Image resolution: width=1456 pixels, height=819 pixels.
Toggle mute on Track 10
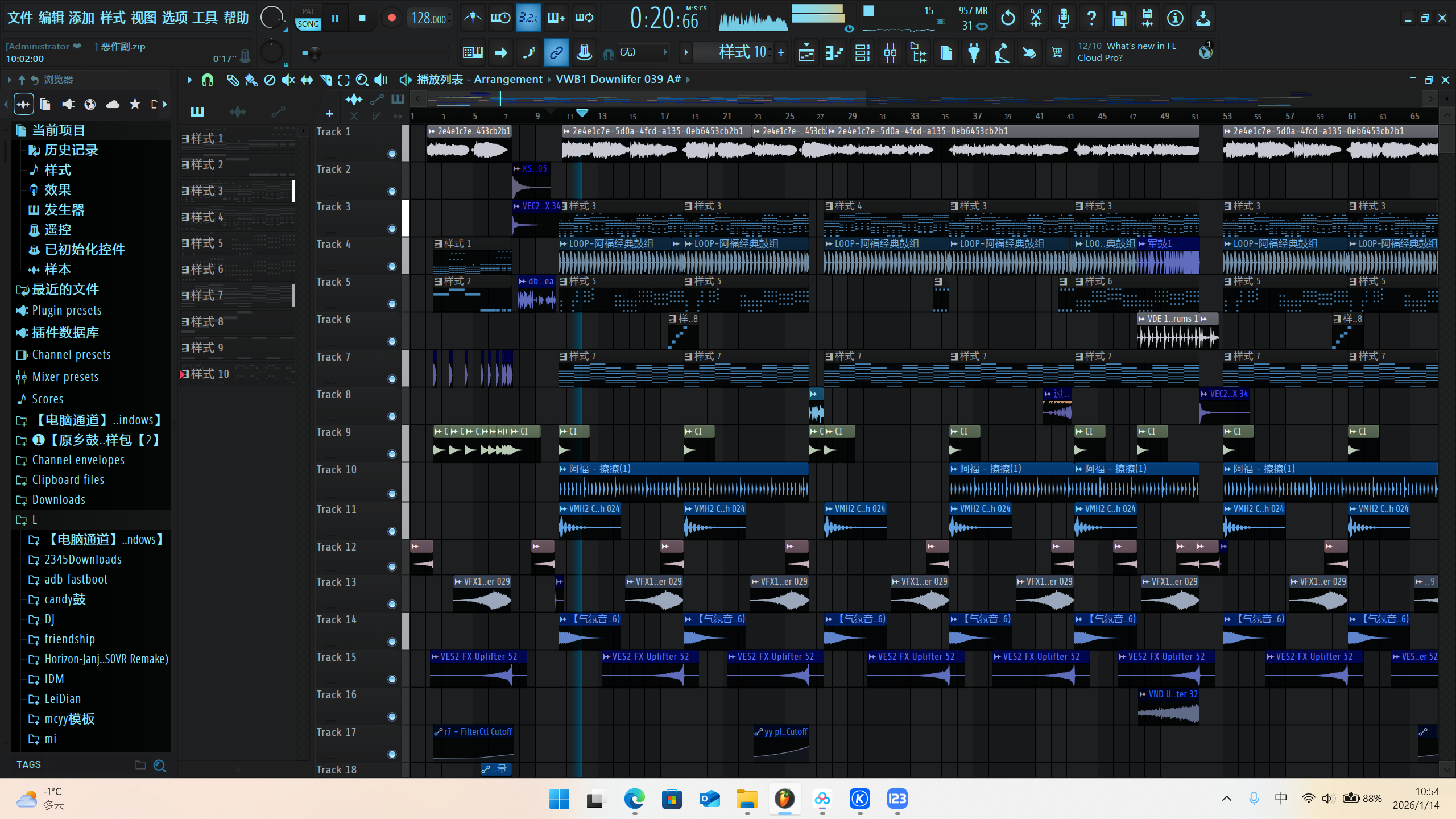[392, 494]
